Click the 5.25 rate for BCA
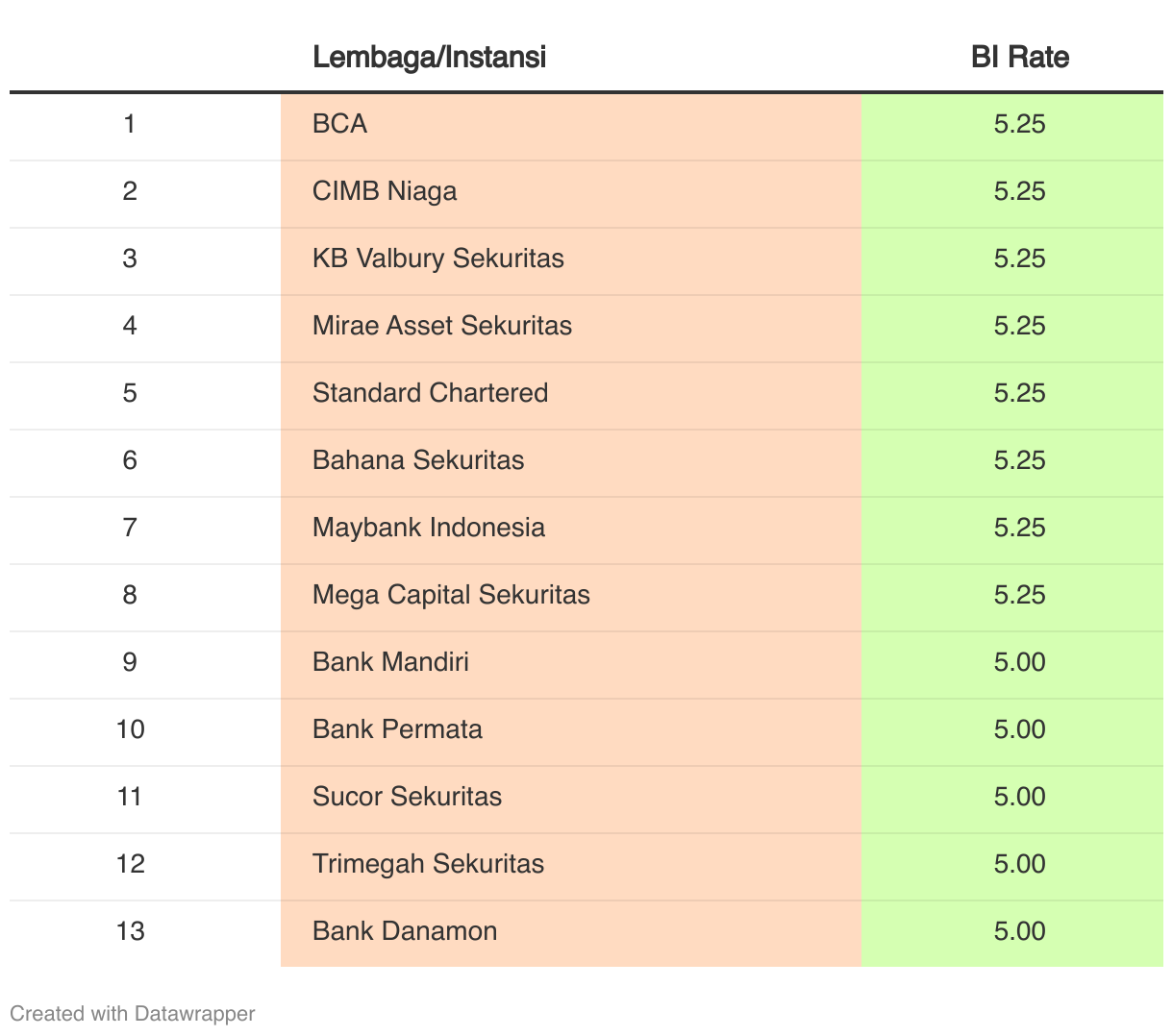Image resolution: width=1173 pixels, height=1036 pixels. pyautogui.click(x=1019, y=124)
